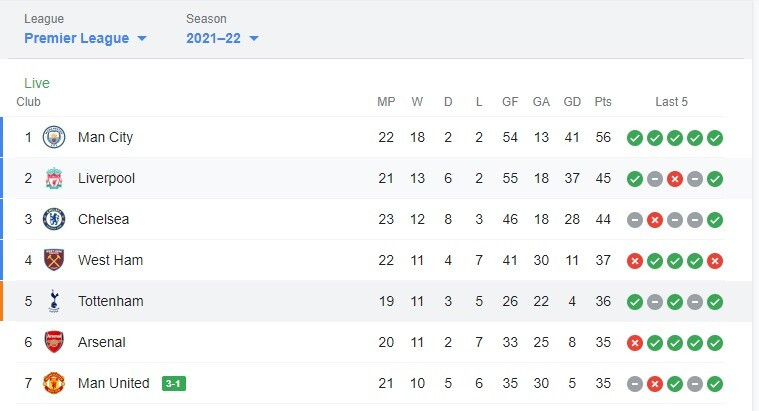Click Man United's most recent win checkmark

(714, 384)
